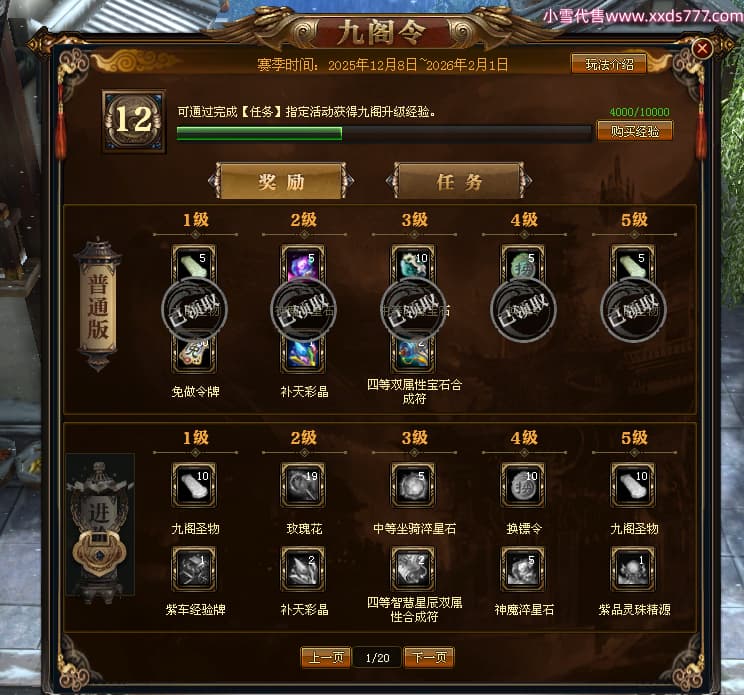Click the 紫车经验牌 reward icon
Screen dimensions: 744x695
[x=194, y=569]
